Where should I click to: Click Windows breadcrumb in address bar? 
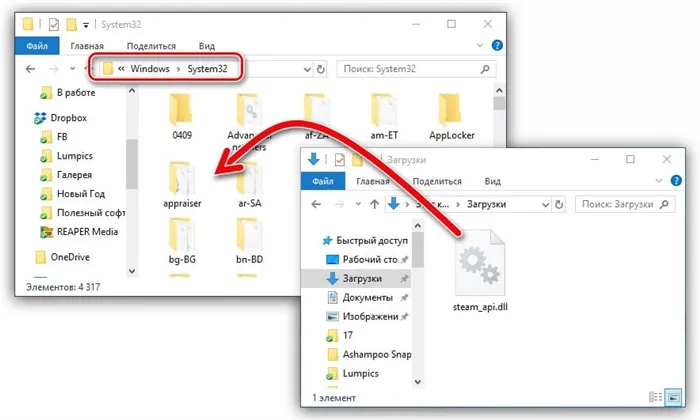tap(150, 69)
